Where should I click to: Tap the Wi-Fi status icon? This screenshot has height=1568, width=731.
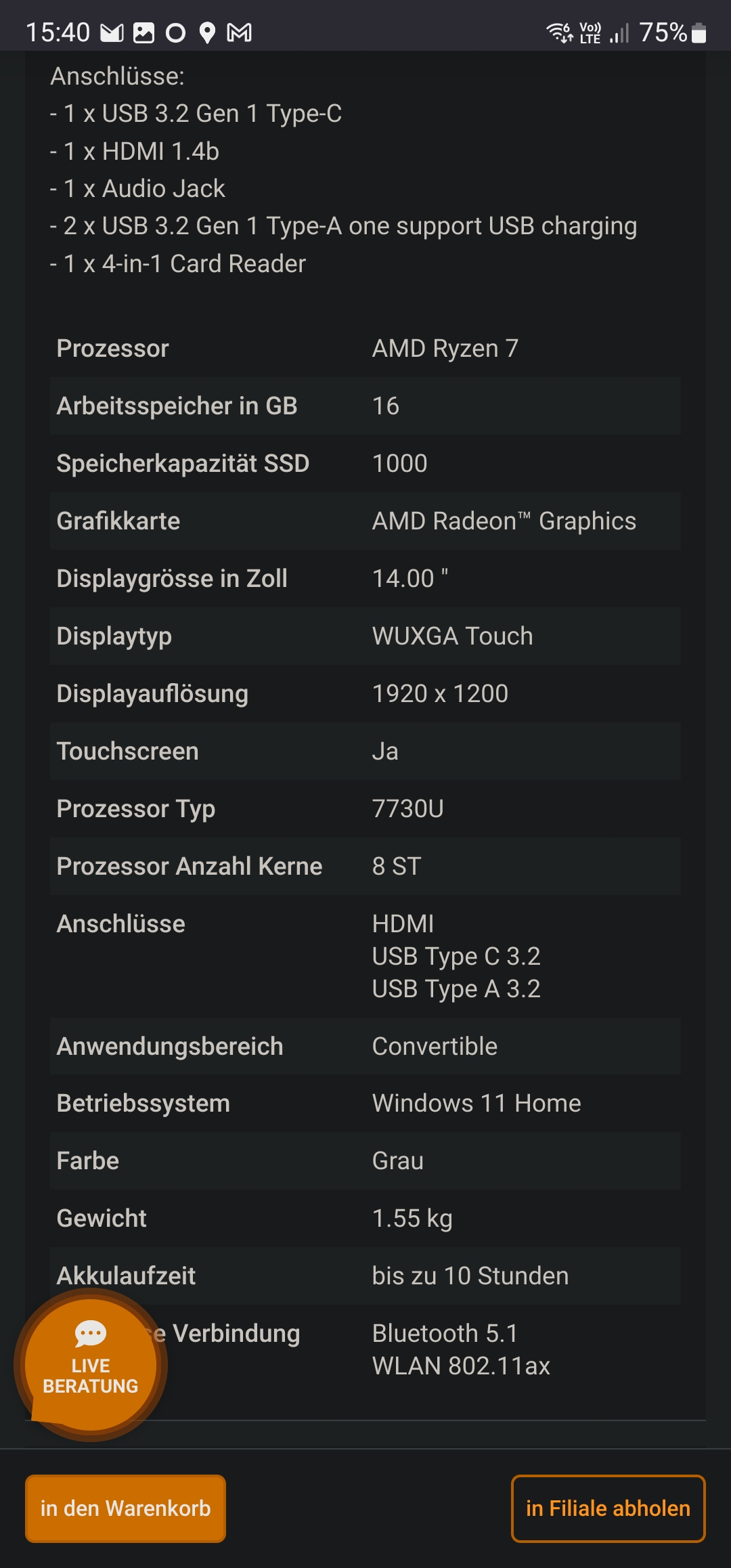[559, 32]
